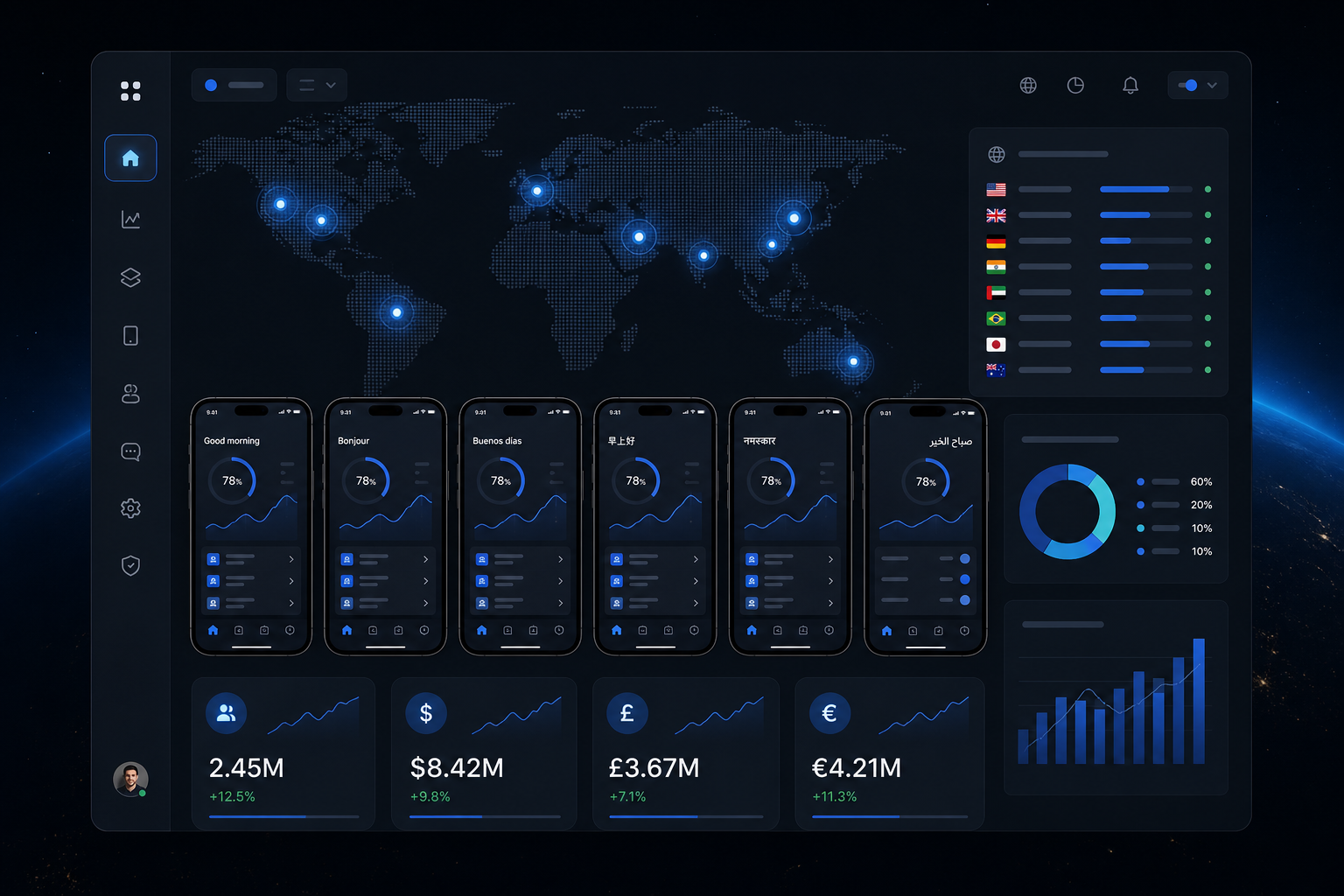1344x896 pixels.
Task: Open the analytics line chart sidebar icon
Action: pyautogui.click(x=130, y=219)
